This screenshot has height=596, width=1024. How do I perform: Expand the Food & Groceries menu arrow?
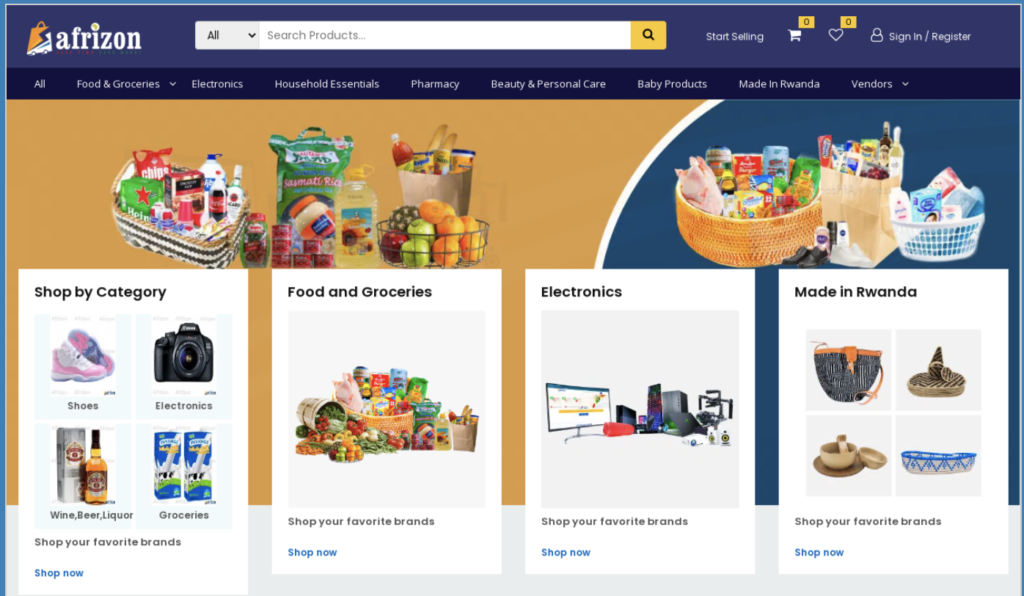tap(172, 84)
